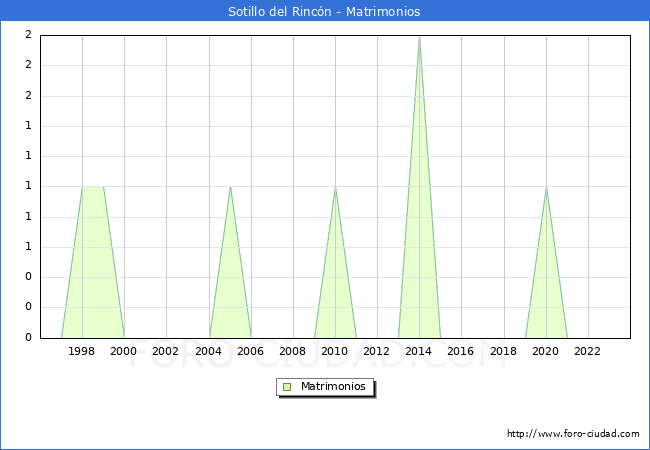The height and width of the screenshot is (450, 650).
Task: Click the topmost y-axis label 2
Action: tap(28, 35)
